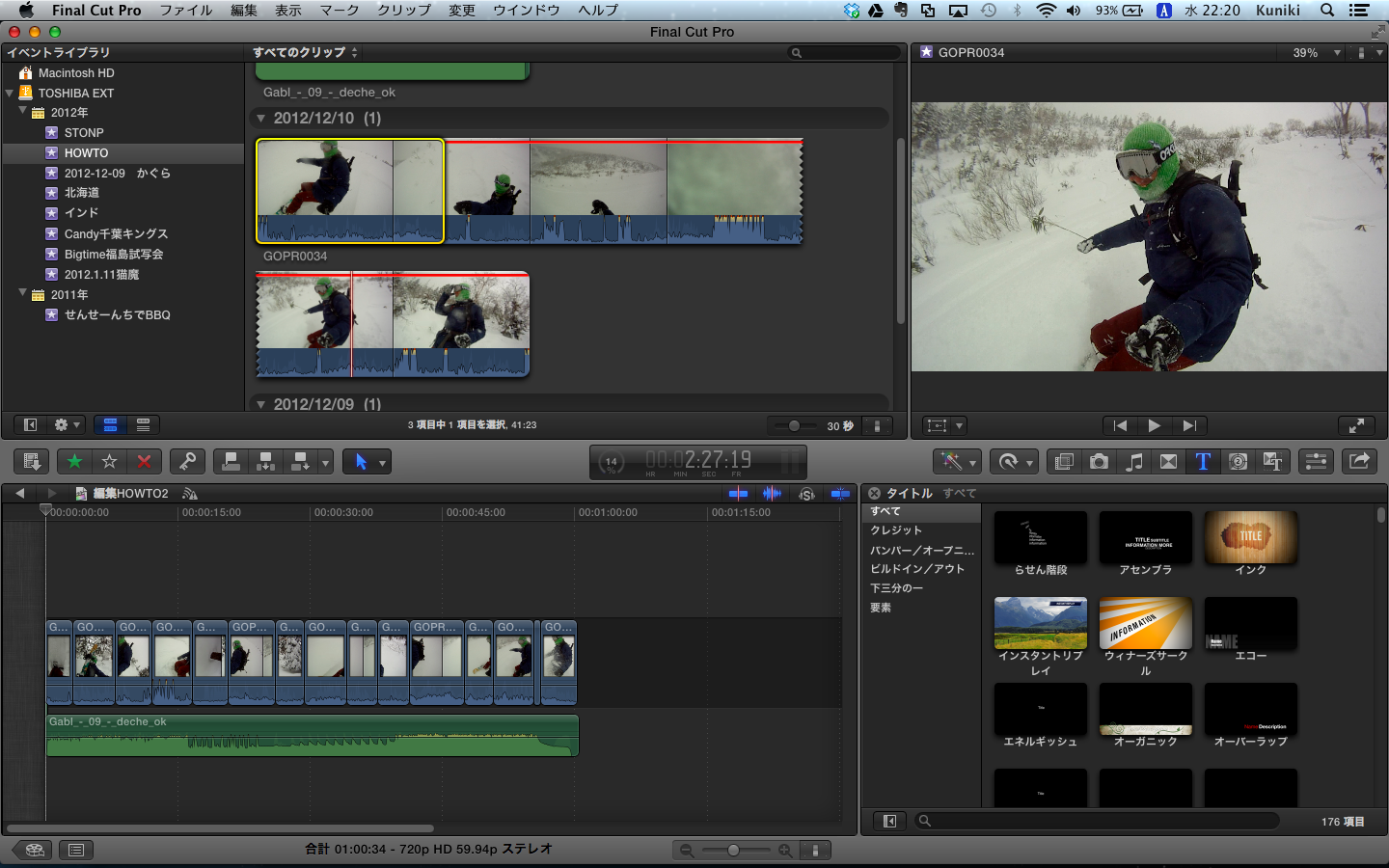
Task: Adjust the timeline zoom slider
Action: coord(734,850)
